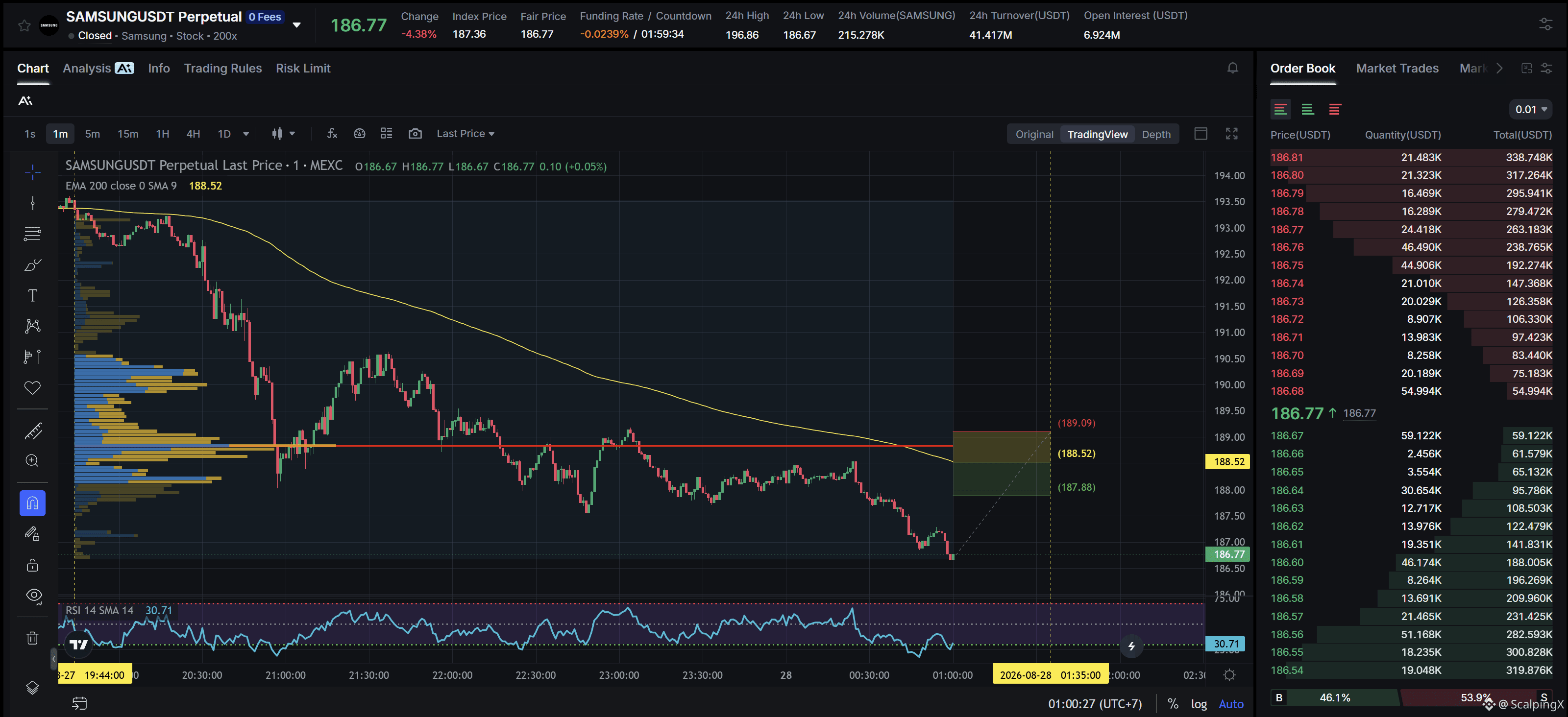Toggle hide all drawings eye icon

(x=33, y=596)
